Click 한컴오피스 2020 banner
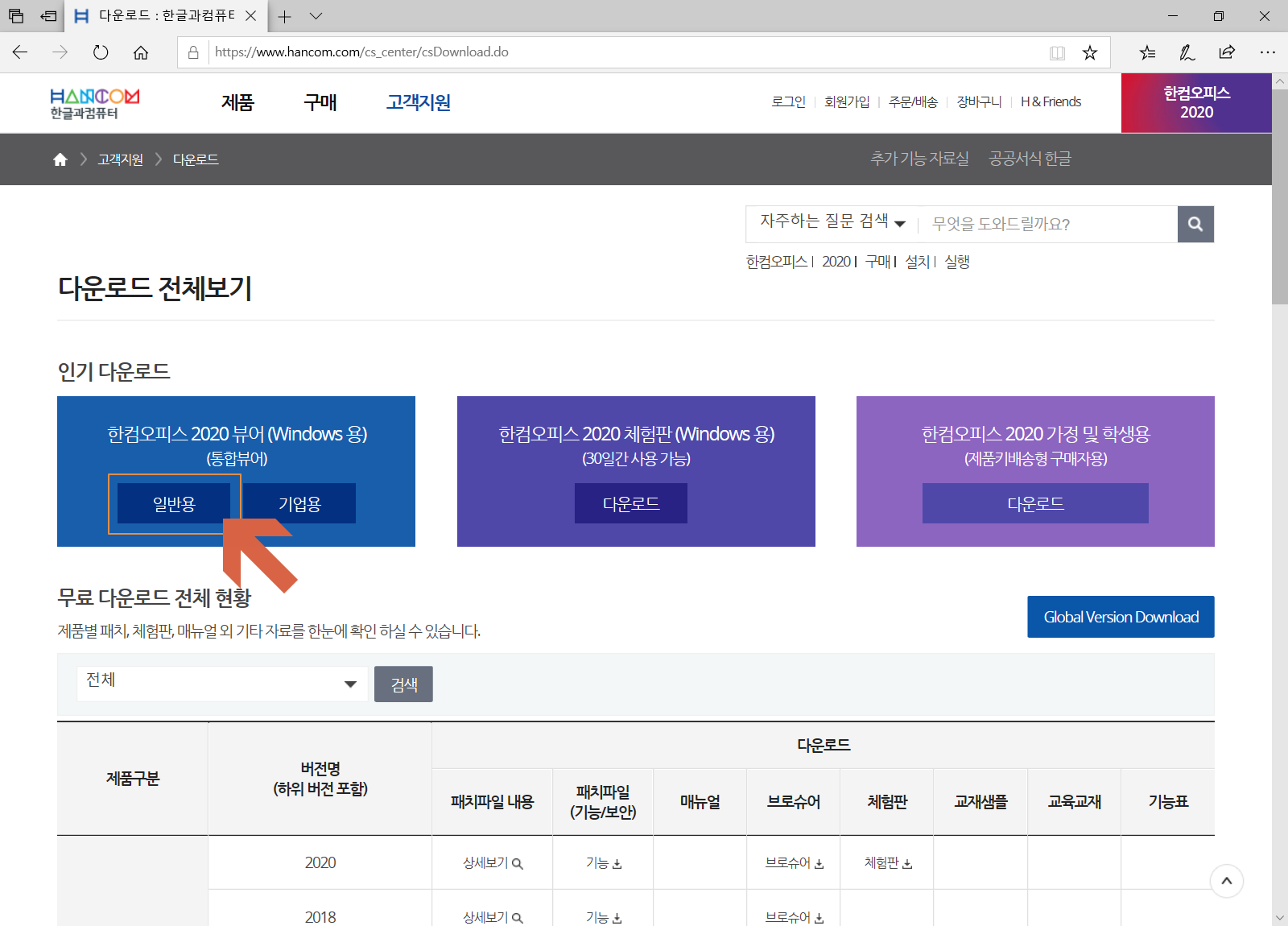Image resolution: width=1288 pixels, height=926 pixels. [1196, 103]
